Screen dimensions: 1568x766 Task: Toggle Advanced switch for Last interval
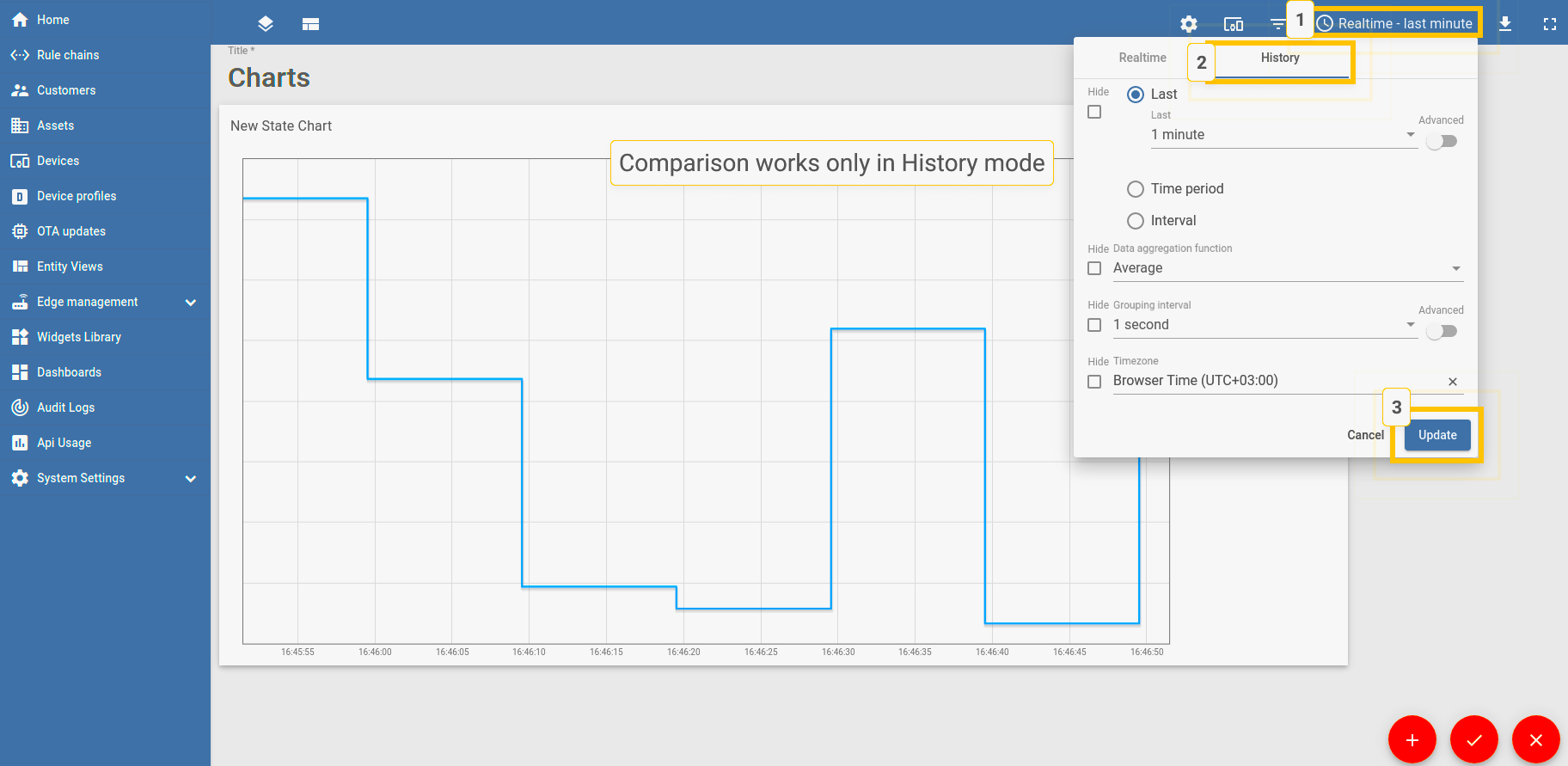click(x=1442, y=142)
